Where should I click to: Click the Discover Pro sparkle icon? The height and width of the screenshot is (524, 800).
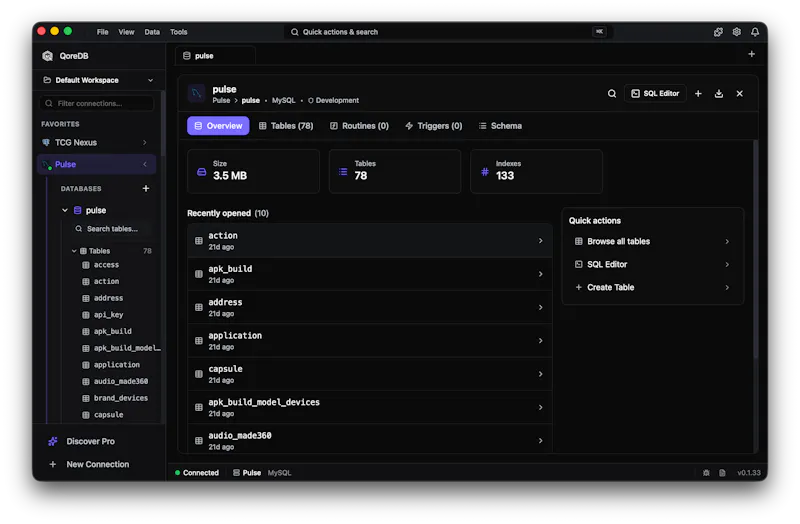click(x=53, y=442)
